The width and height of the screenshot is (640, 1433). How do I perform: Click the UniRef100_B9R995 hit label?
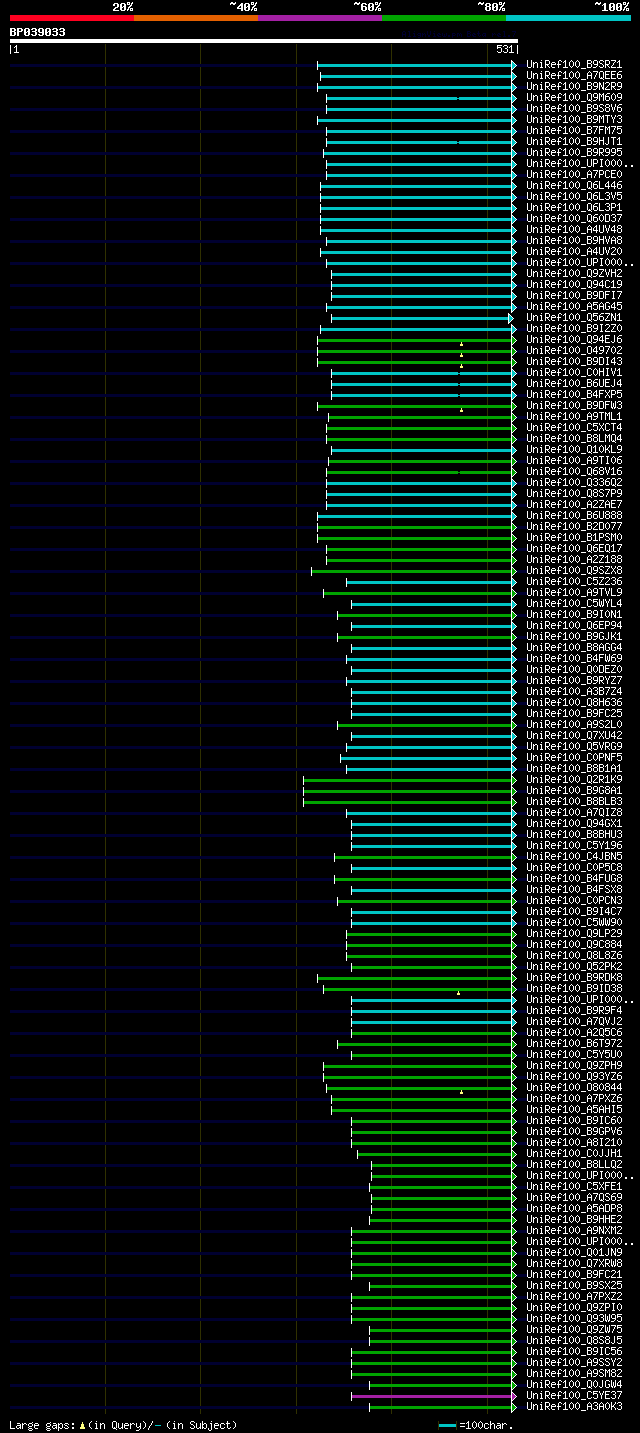[x=574, y=152]
